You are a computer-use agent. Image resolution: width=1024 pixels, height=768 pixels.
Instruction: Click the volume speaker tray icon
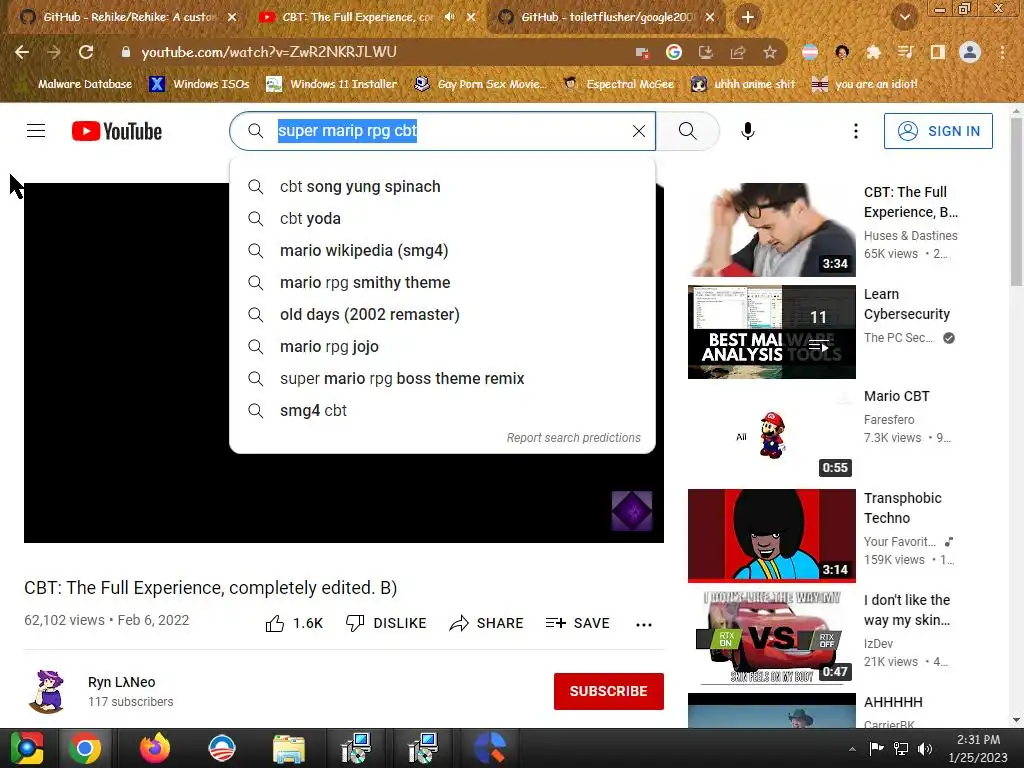[925, 748]
